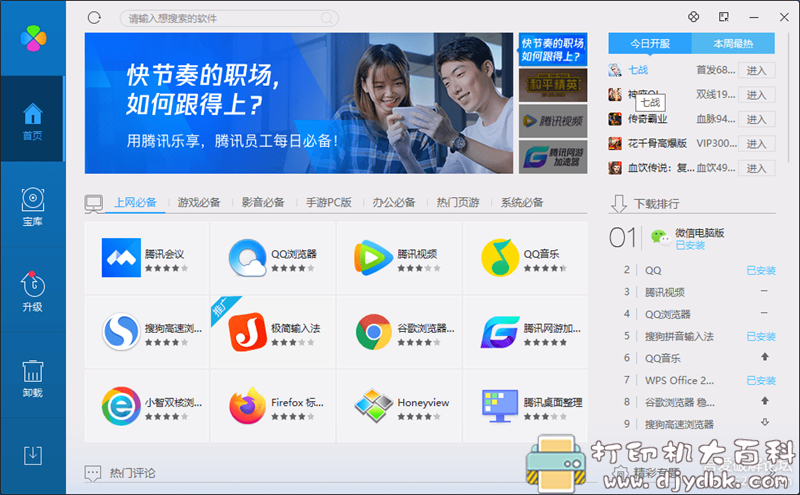
Task: Click 搜狗高速浏览器 in ranking list
Action: tap(679, 424)
